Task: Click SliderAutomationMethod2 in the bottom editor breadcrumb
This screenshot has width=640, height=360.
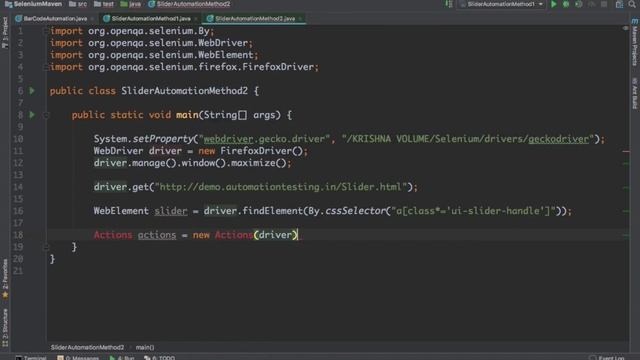Action: 87,347
